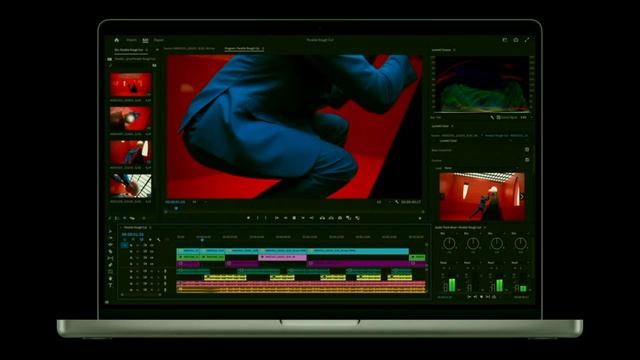This screenshot has height=360, width=640.
Task: Export a frame with the camera icon
Action: pyautogui.click(x=340, y=218)
